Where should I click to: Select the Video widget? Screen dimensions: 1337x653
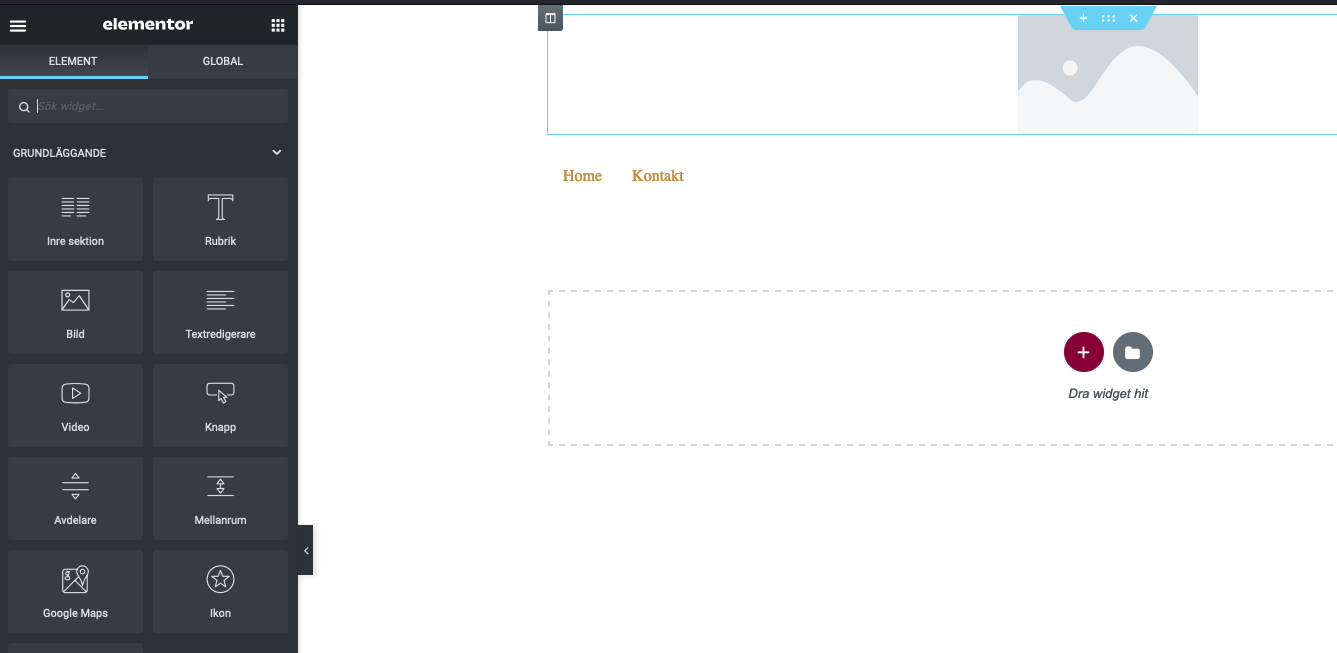pyautogui.click(x=75, y=405)
